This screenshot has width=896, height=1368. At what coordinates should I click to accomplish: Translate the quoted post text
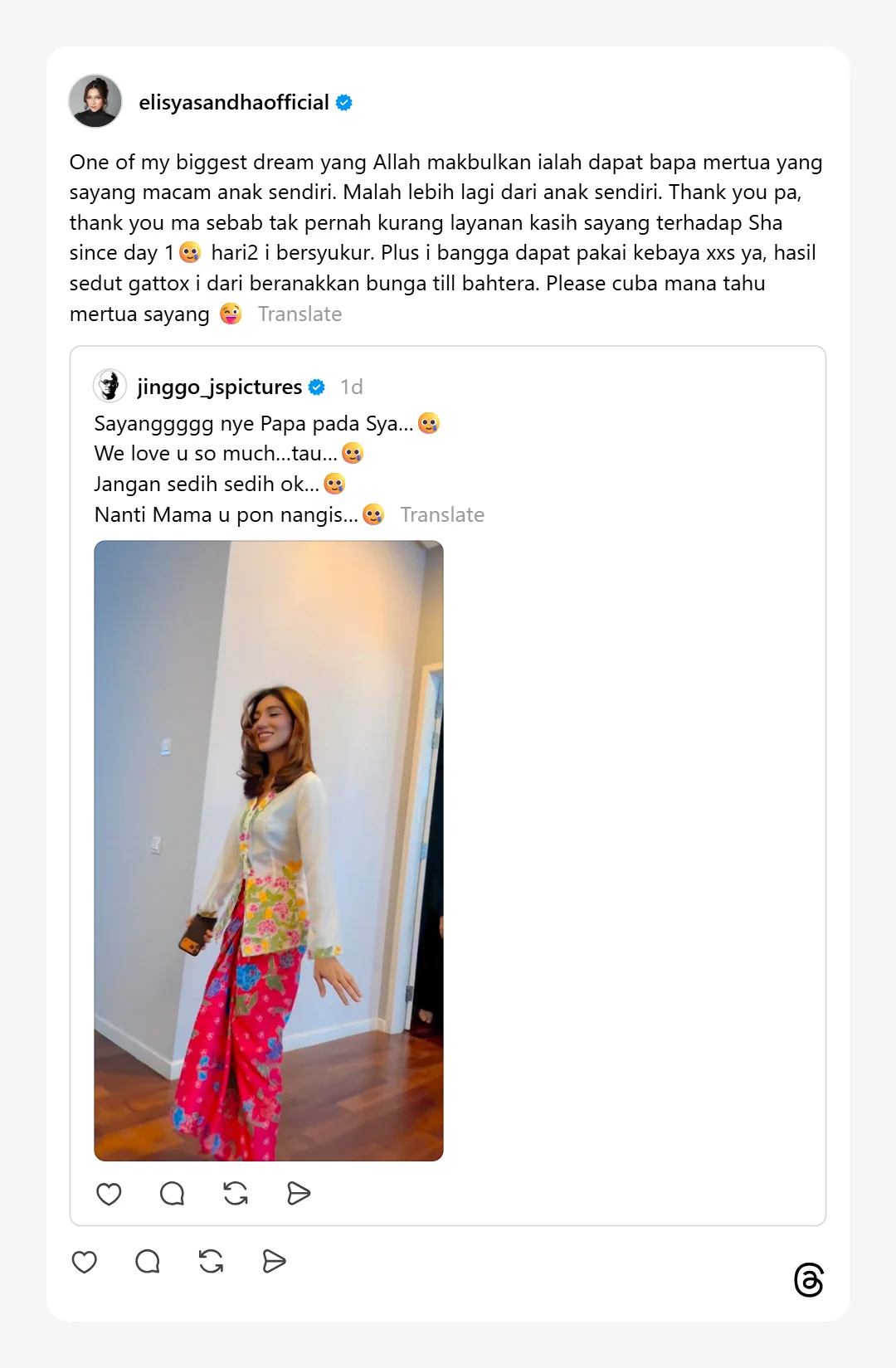[442, 515]
